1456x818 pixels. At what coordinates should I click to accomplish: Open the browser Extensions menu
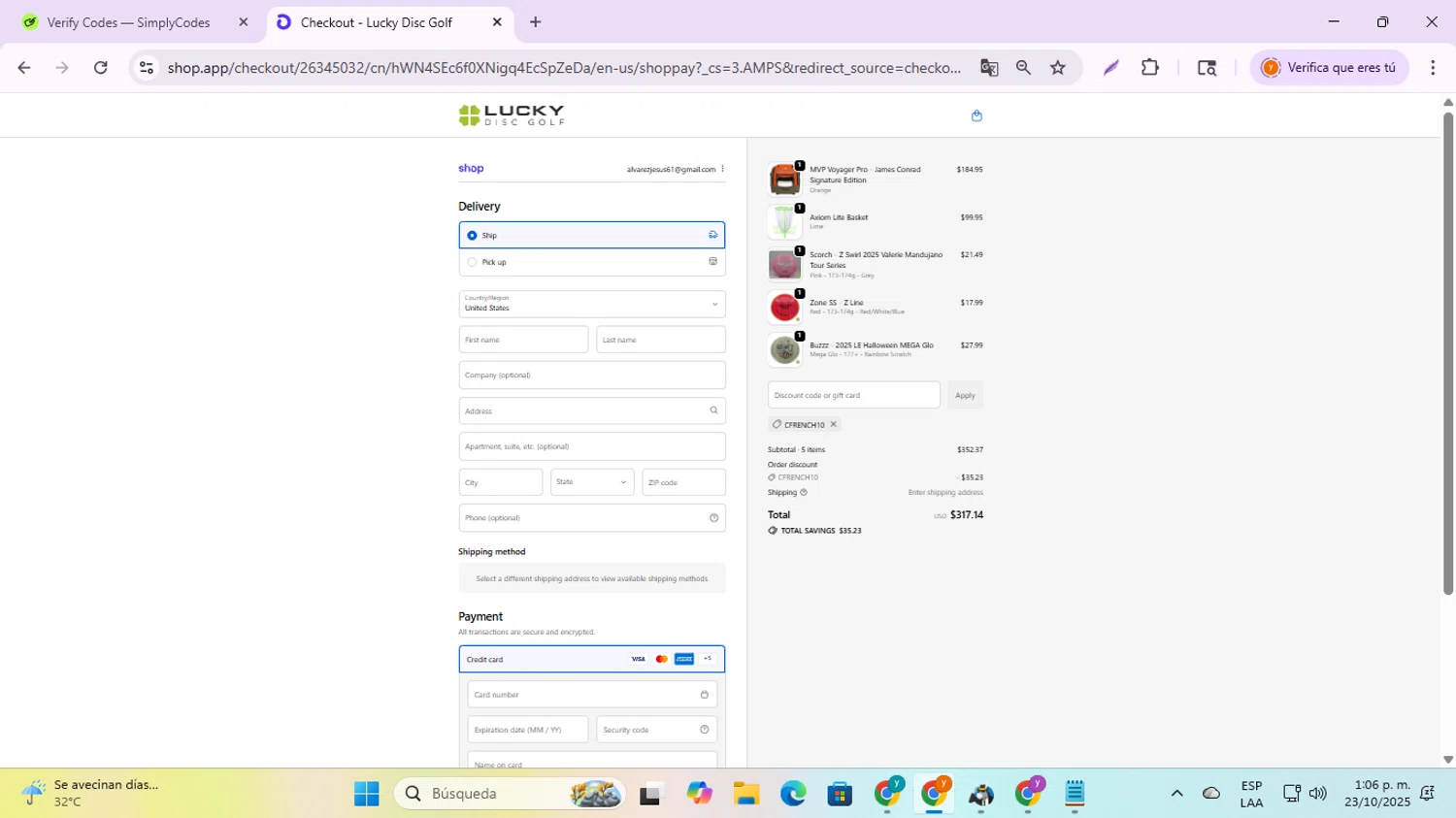[1150, 68]
